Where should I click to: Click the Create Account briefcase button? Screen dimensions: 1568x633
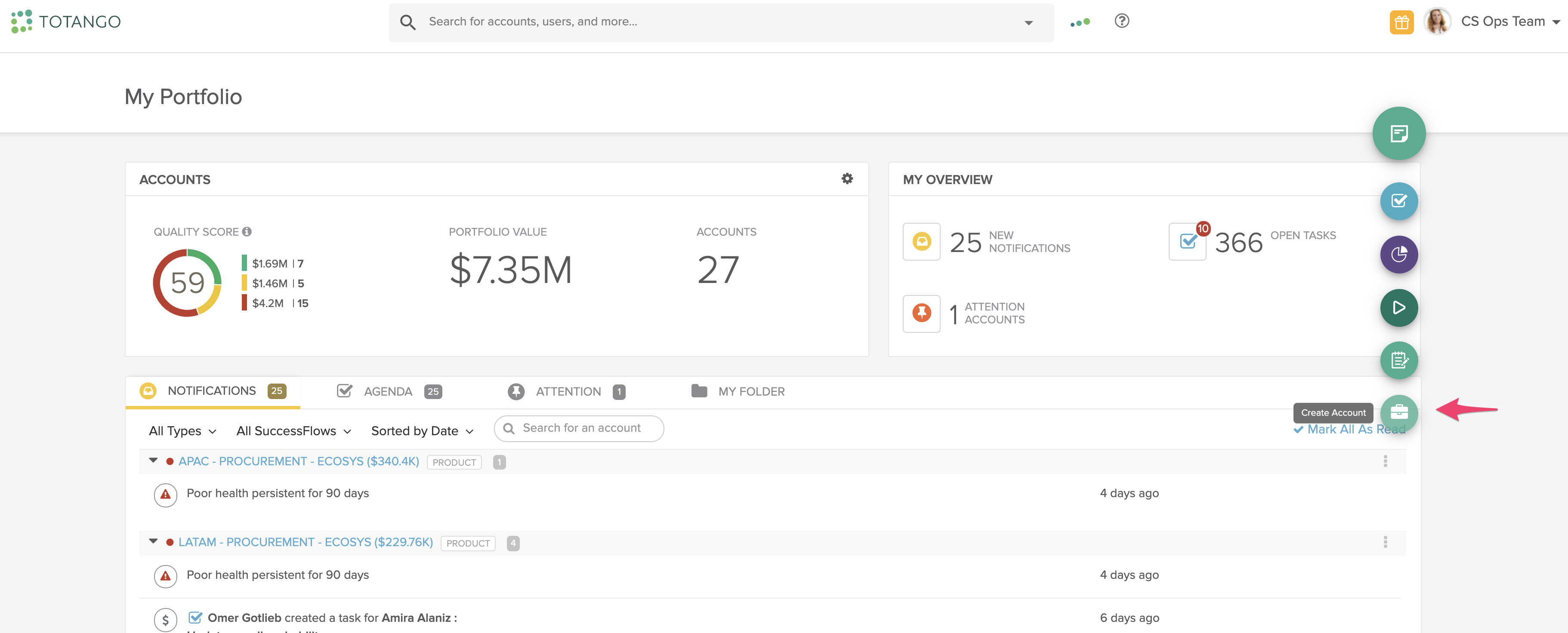[x=1399, y=413]
